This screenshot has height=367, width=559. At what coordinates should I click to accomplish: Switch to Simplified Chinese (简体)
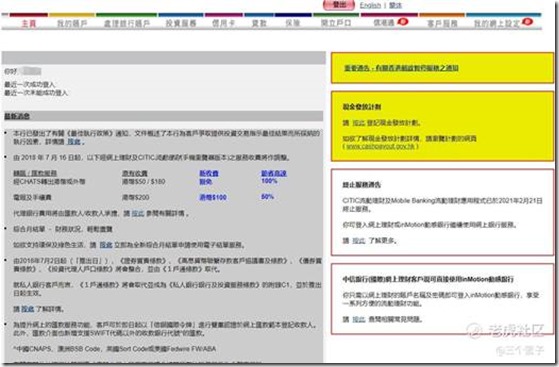point(395,5)
